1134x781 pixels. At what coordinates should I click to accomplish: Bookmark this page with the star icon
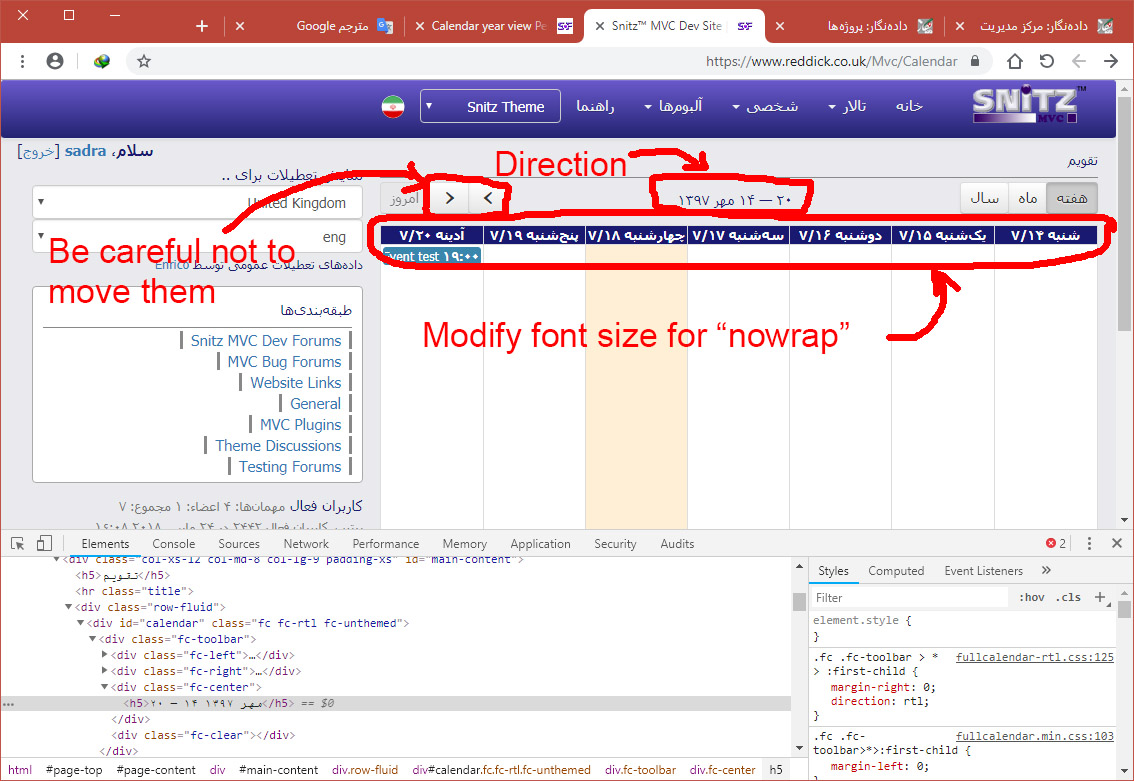pos(144,61)
